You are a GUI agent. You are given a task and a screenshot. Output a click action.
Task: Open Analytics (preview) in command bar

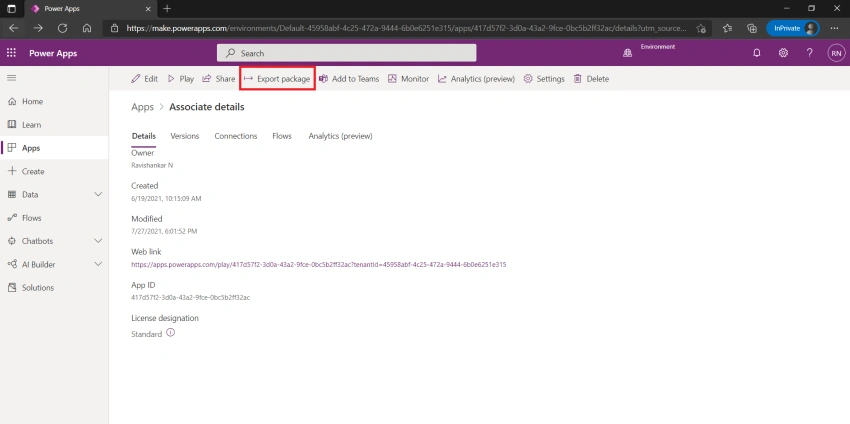click(x=476, y=79)
